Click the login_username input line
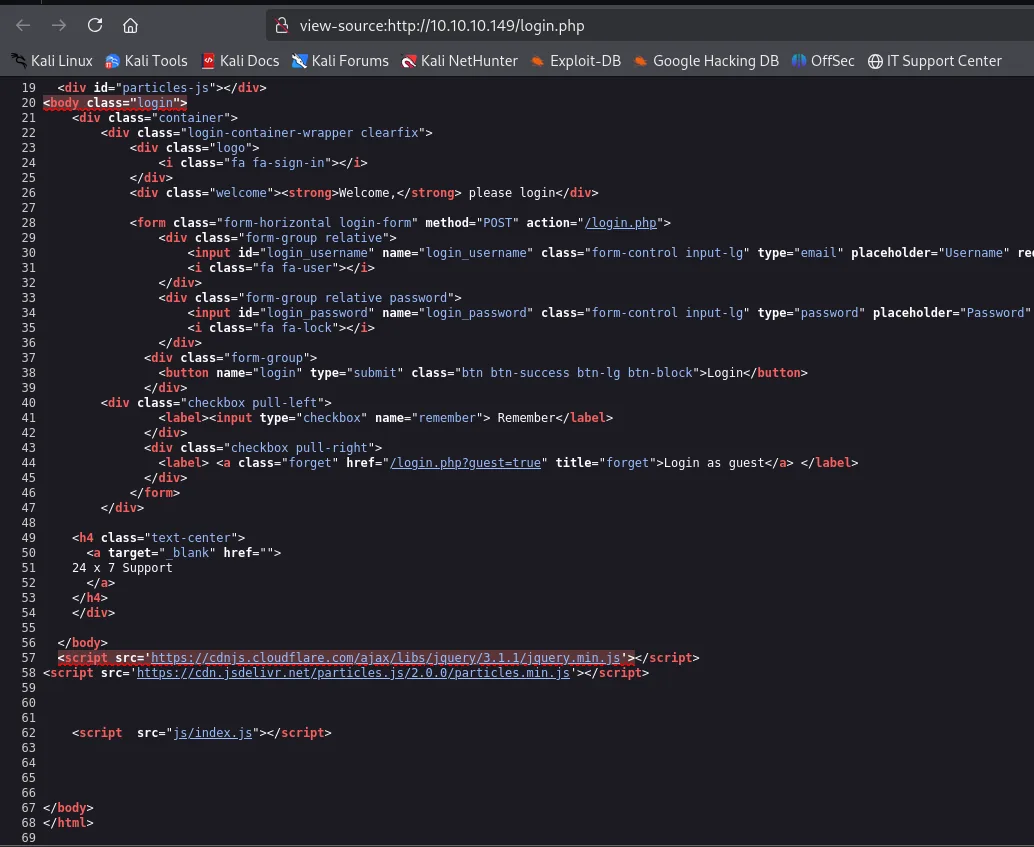 coord(611,253)
